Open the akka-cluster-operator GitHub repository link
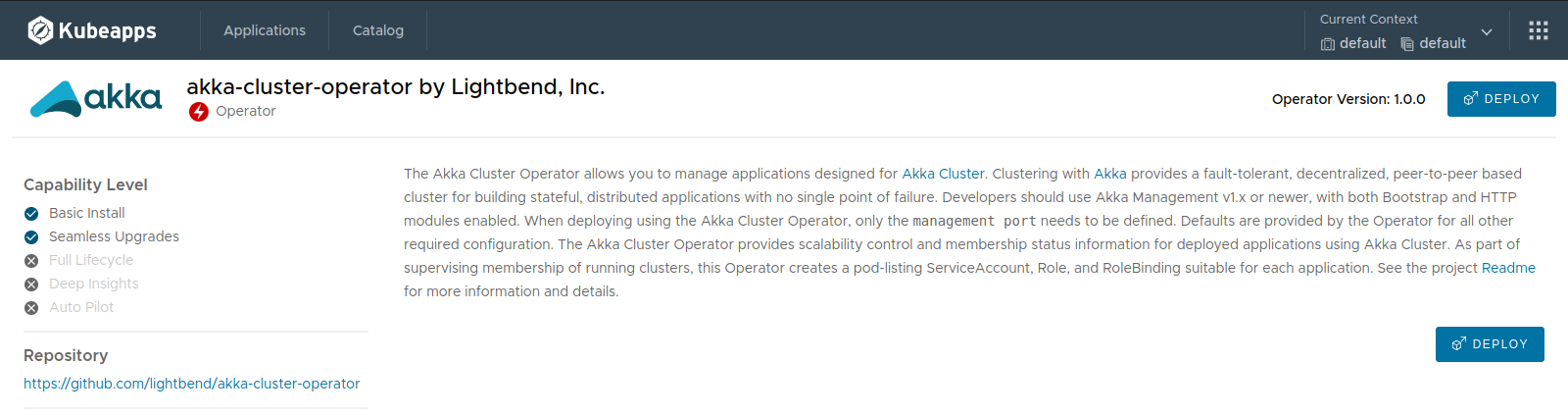 pyautogui.click(x=192, y=384)
